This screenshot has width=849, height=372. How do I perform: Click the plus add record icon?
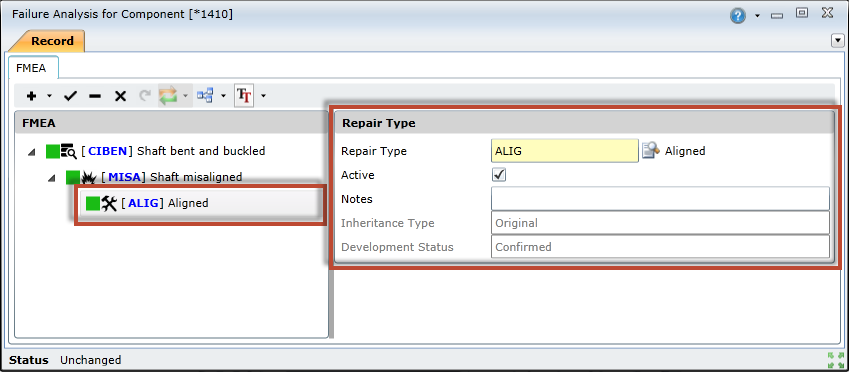click(x=31, y=96)
